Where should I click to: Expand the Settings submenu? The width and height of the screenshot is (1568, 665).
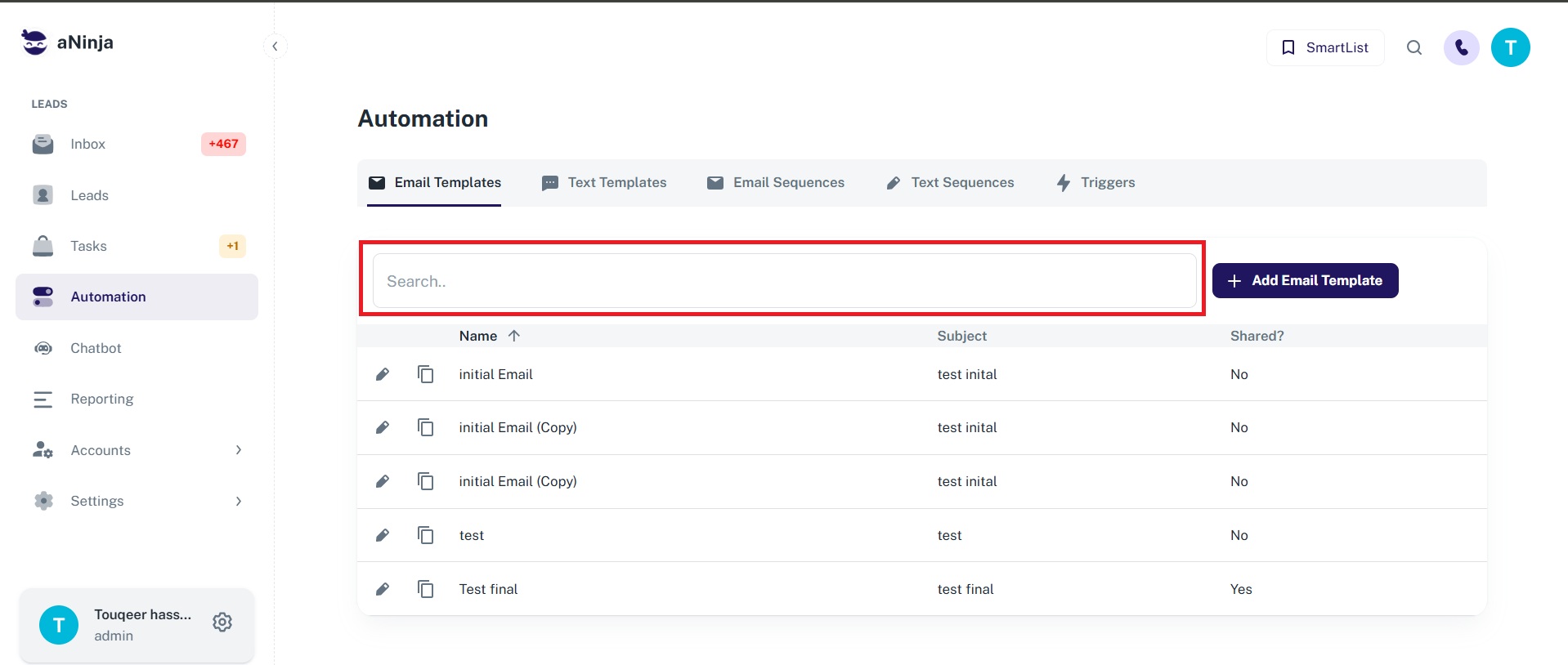(x=238, y=501)
